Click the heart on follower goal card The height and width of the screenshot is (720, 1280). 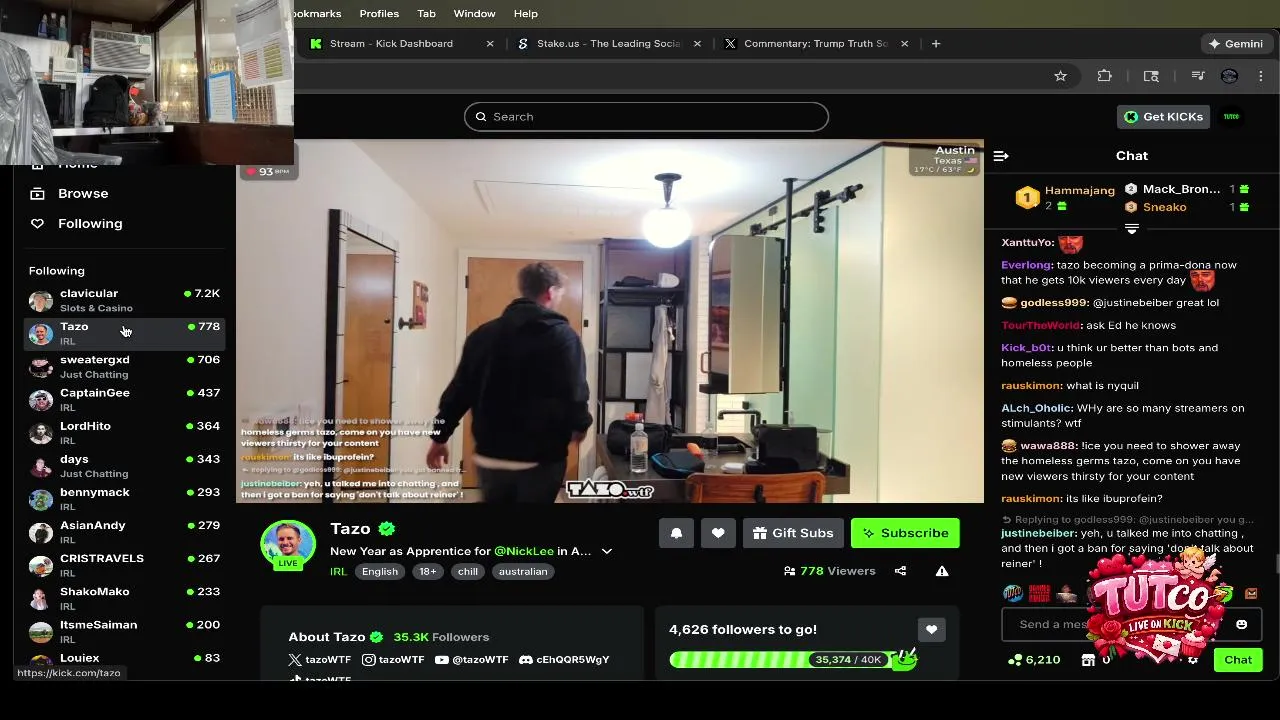coord(931,629)
